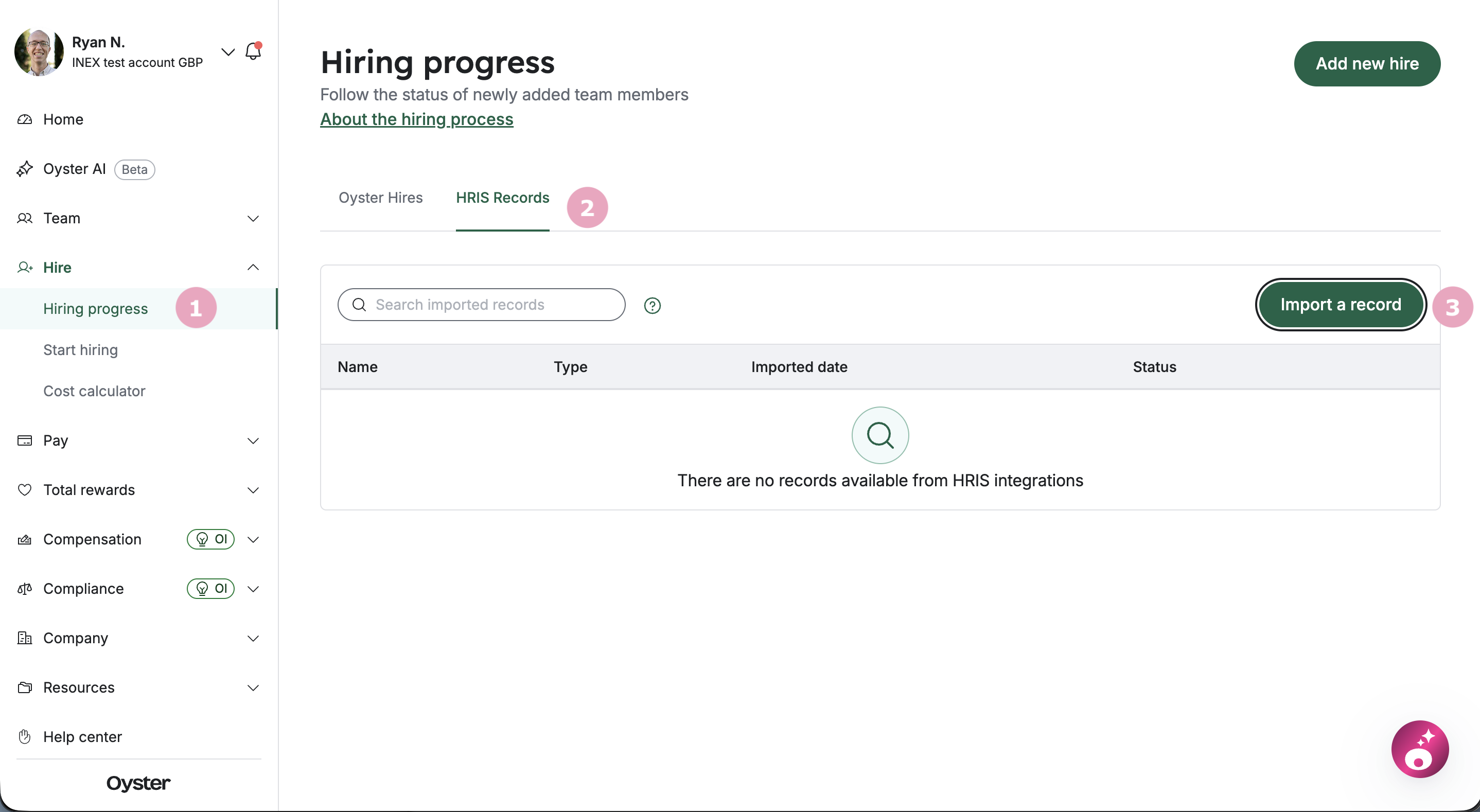Screen dimensions: 1480x812
Task: Open the Pay menu item
Action: pos(56,441)
